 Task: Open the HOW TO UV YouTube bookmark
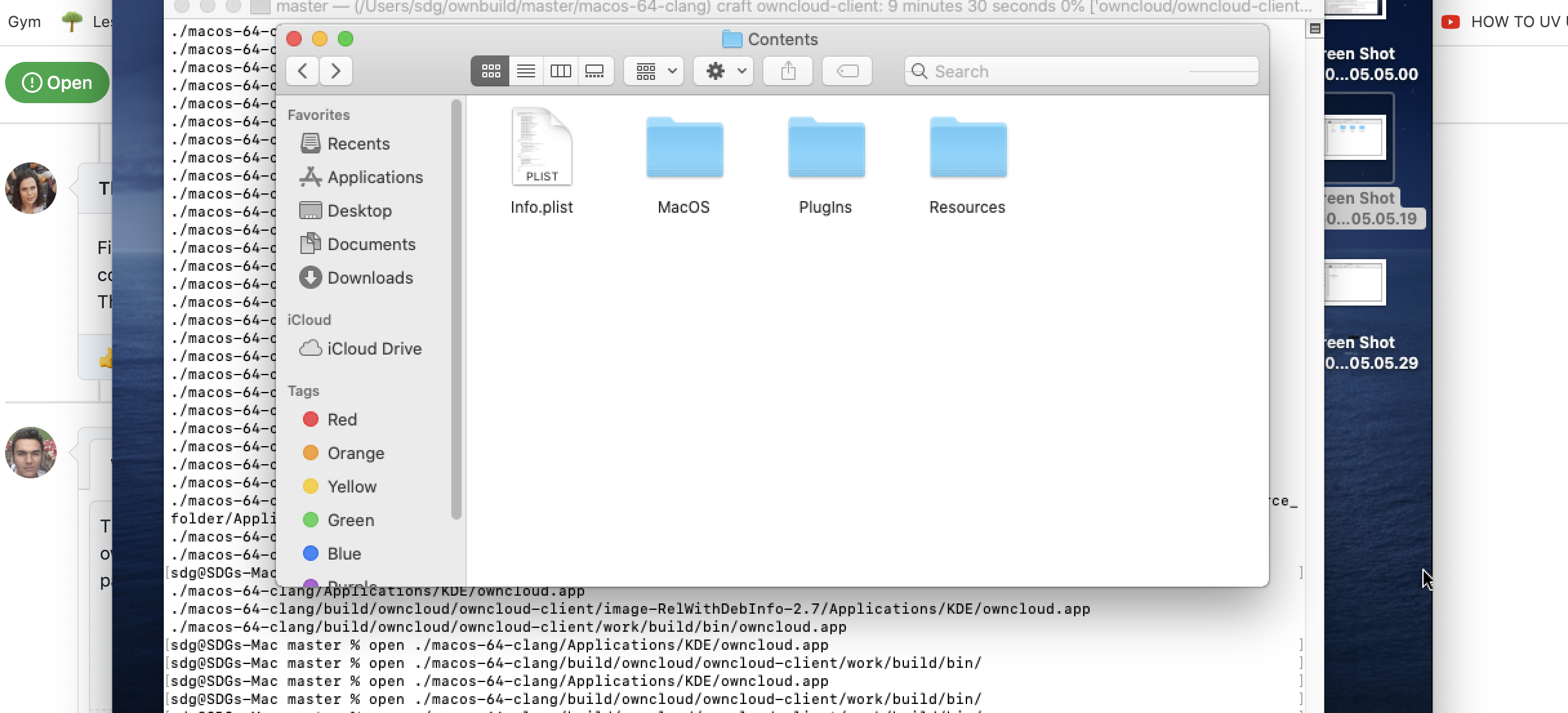[x=1504, y=22]
